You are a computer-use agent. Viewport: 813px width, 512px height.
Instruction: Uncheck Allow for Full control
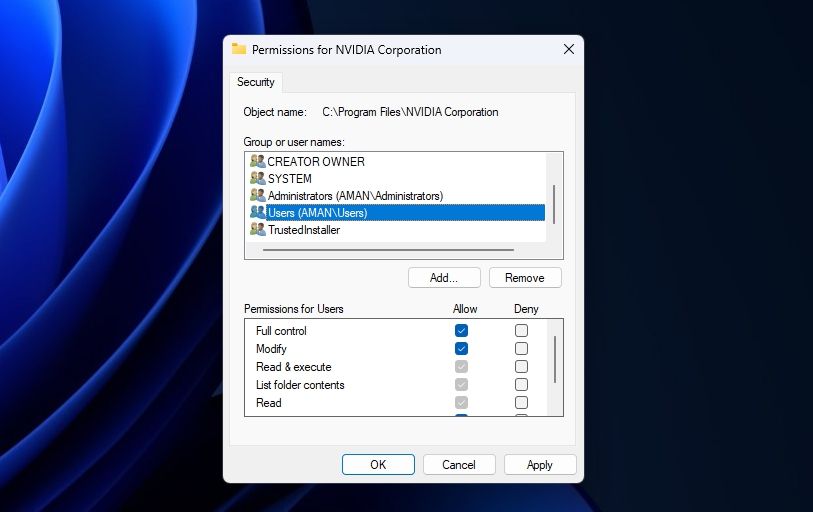click(461, 330)
